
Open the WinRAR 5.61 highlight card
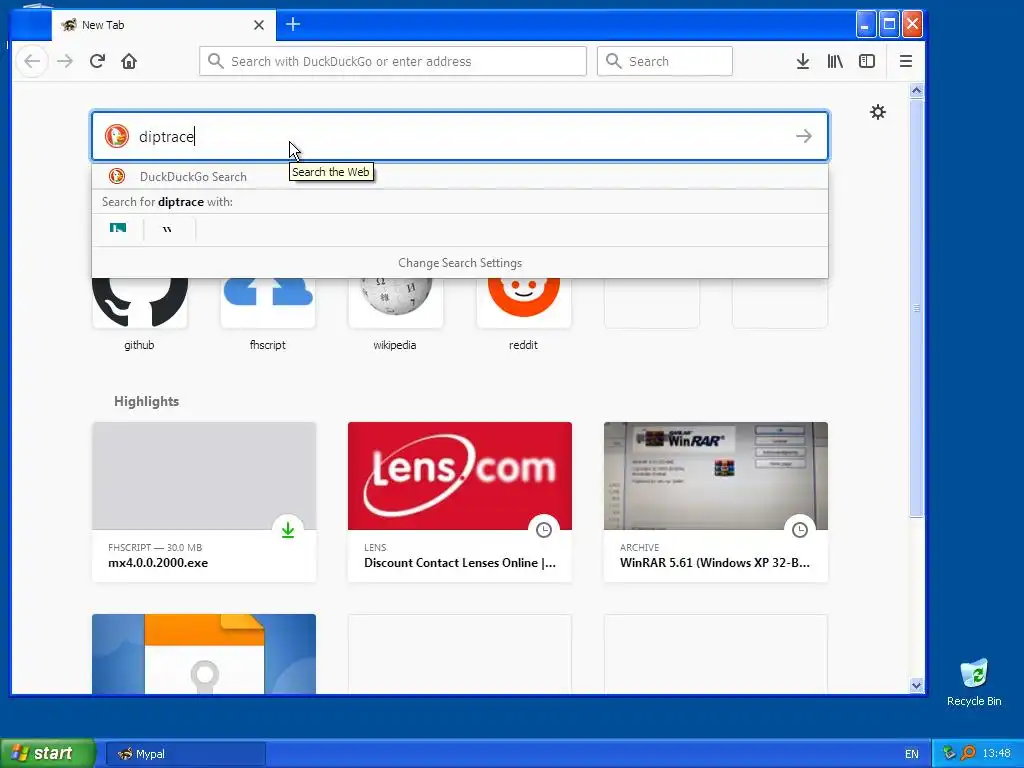(x=716, y=502)
